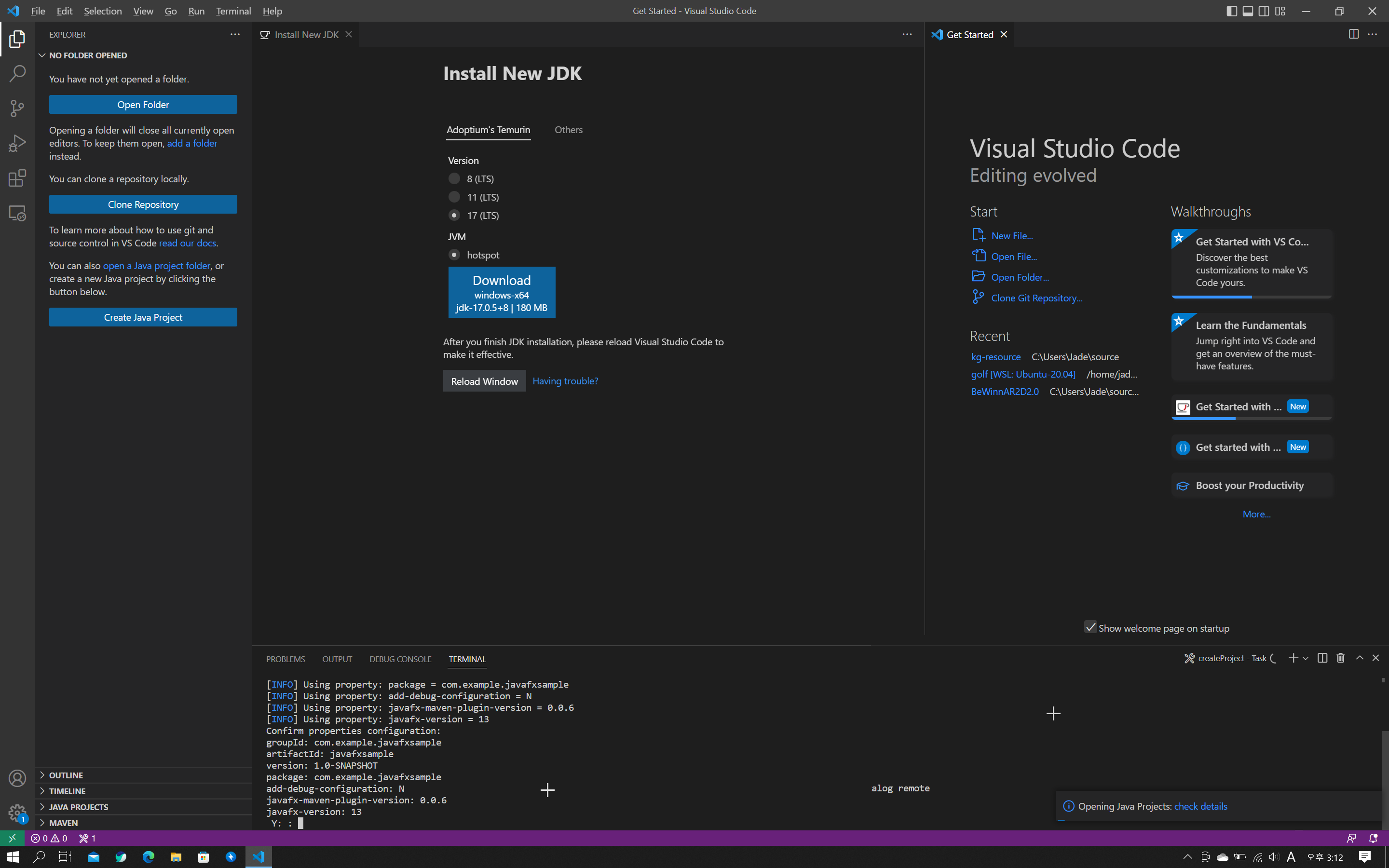Toggle panel layout icon in title bar
Screen dimensions: 1389x868
click(1248, 11)
